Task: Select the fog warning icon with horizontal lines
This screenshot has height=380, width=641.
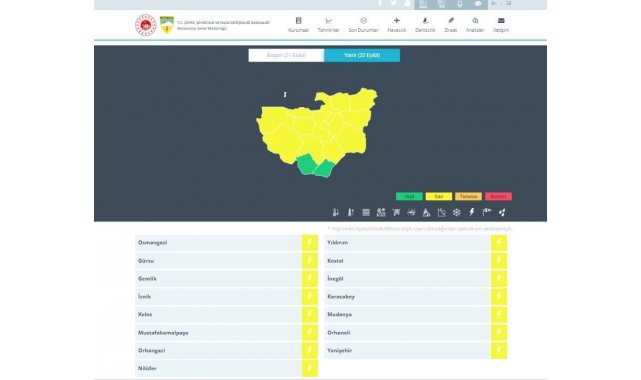Action: (366, 212)
